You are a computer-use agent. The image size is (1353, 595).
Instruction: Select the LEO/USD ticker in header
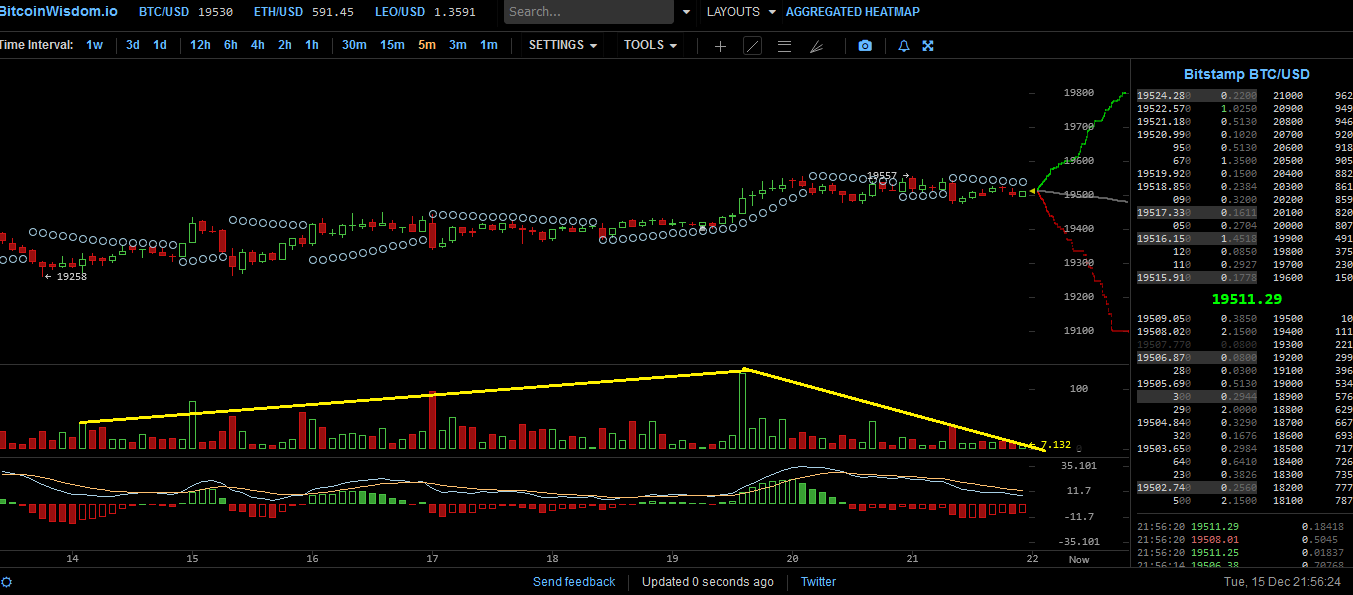point(425,12)
